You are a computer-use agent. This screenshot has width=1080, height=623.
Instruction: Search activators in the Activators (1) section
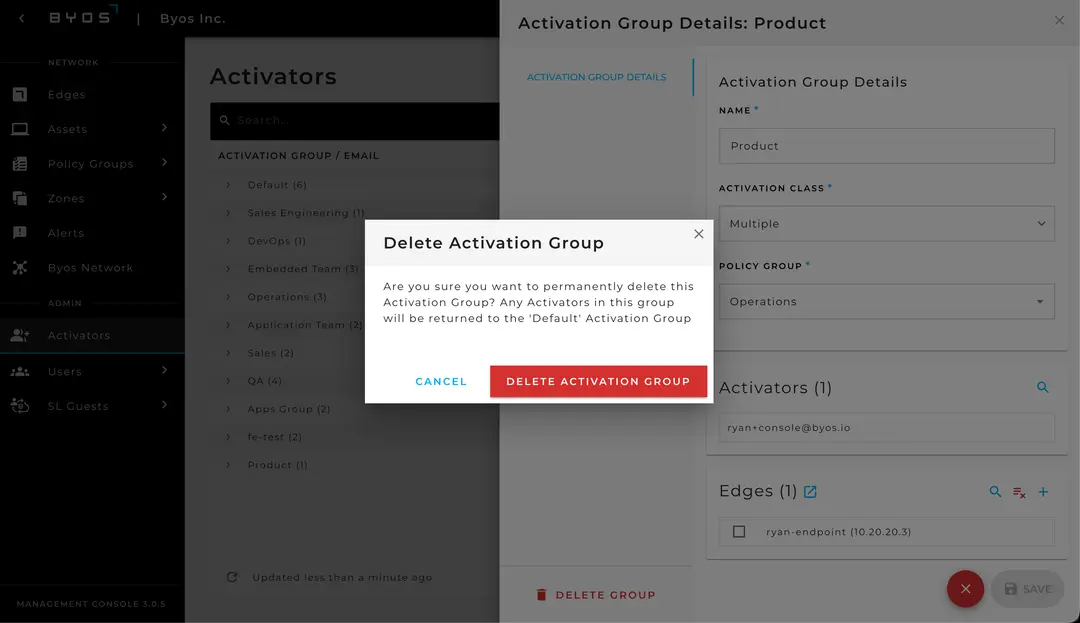[x=1043, y=388]
